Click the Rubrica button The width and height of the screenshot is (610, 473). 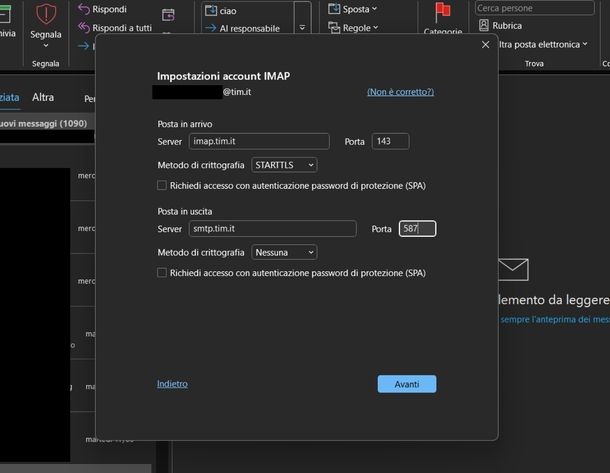500,25
